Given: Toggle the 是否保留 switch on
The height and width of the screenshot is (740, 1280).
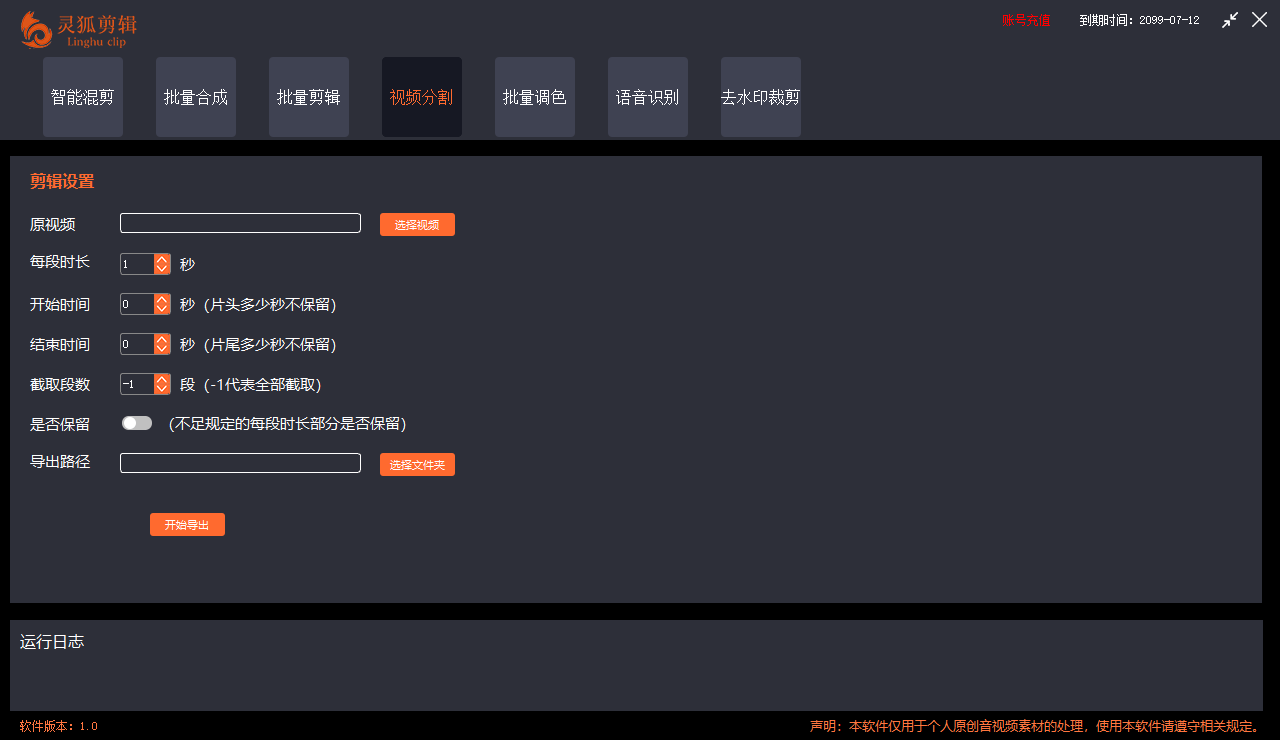Looking at the screenshot, I should pos(136,422).
